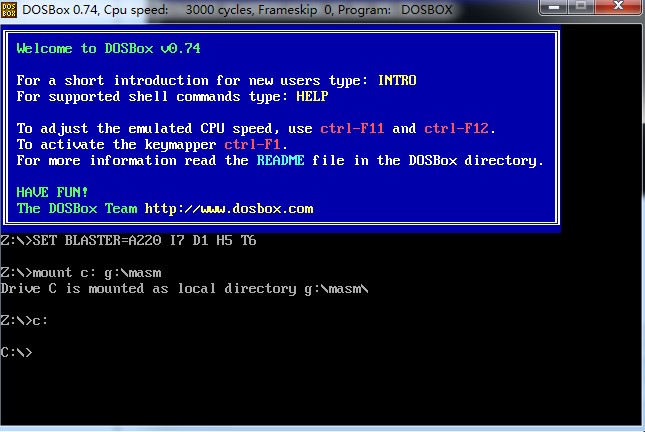Image resolution: width=645 pixels, height=432 pixels.
Task: Click the 'Z:\>c:' command line
Action: point(24,321)
